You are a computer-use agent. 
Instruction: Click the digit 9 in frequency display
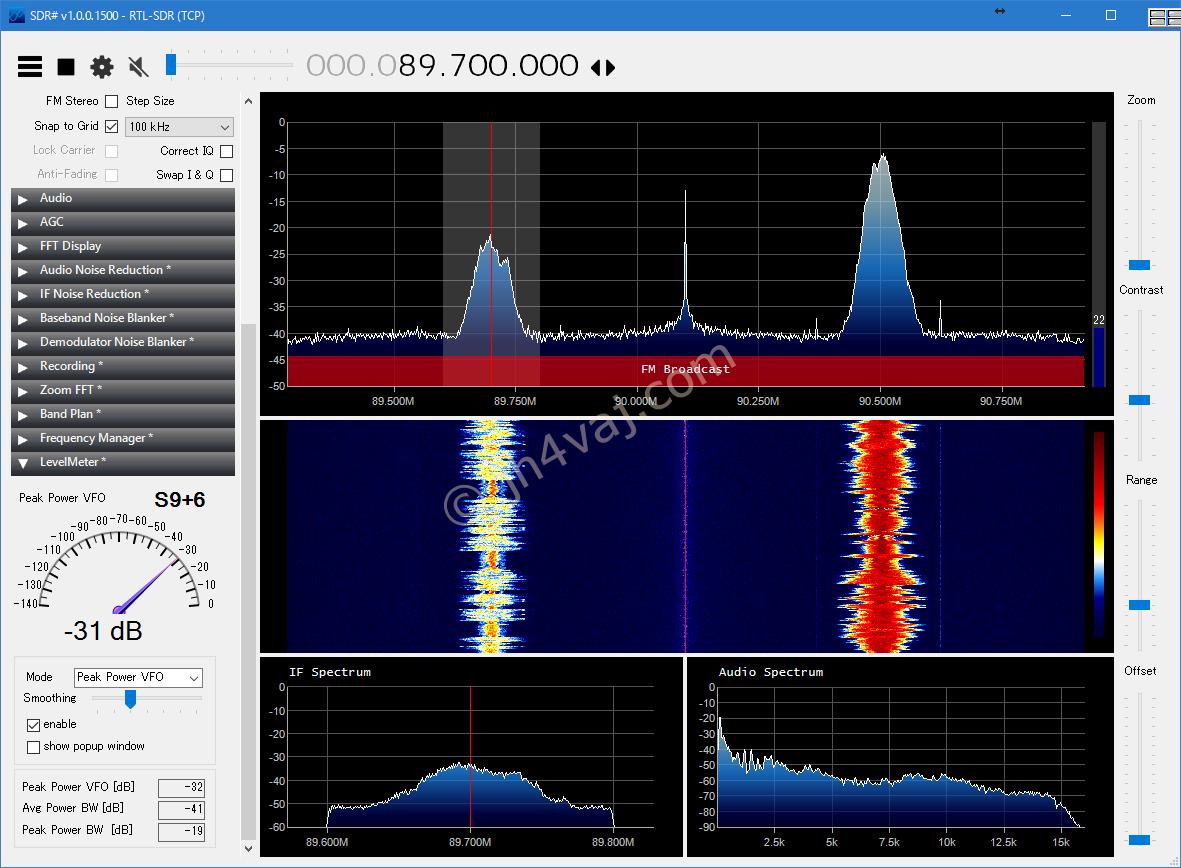tap(428, 66)
